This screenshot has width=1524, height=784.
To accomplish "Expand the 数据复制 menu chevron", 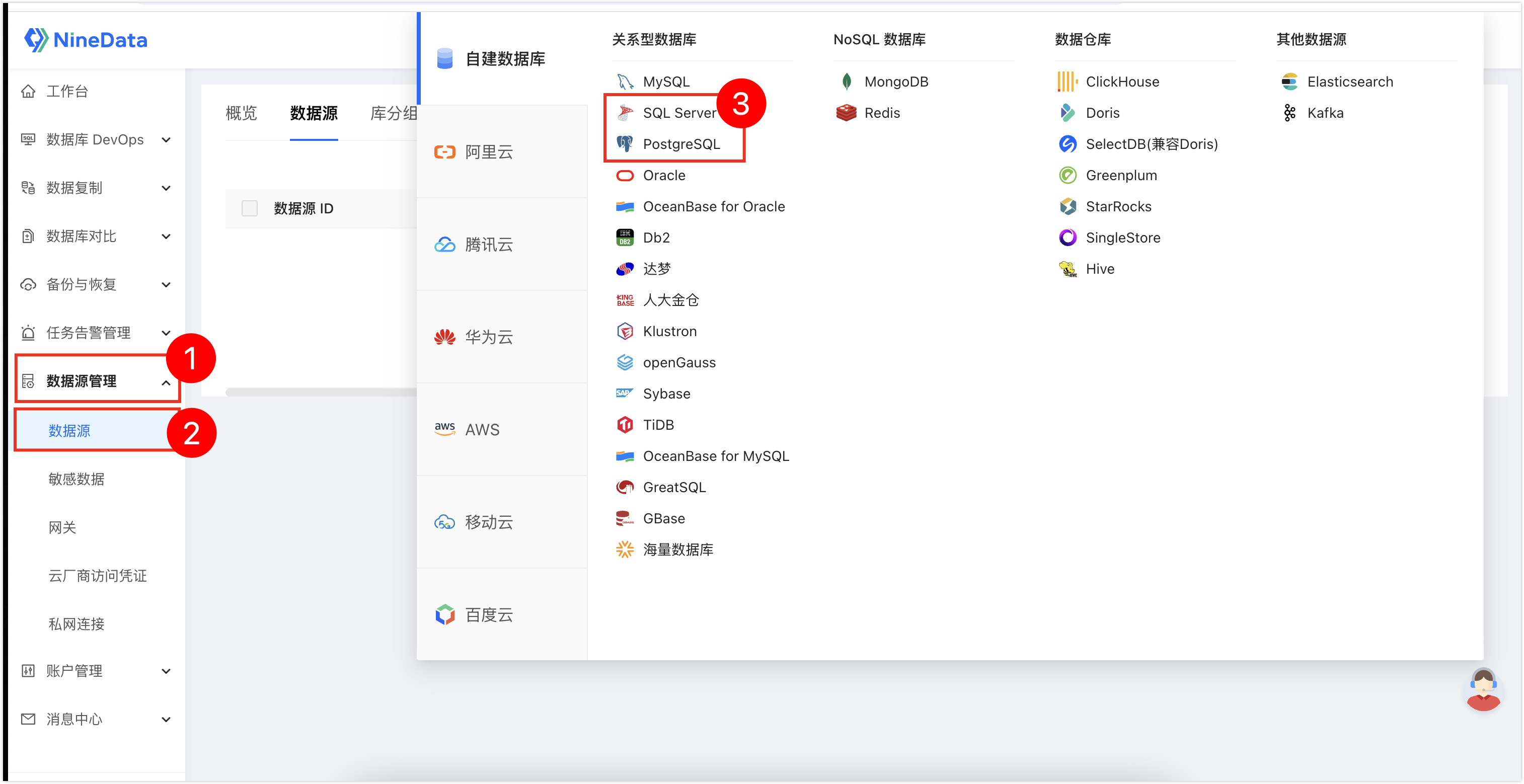I will [x=166, y=188].
